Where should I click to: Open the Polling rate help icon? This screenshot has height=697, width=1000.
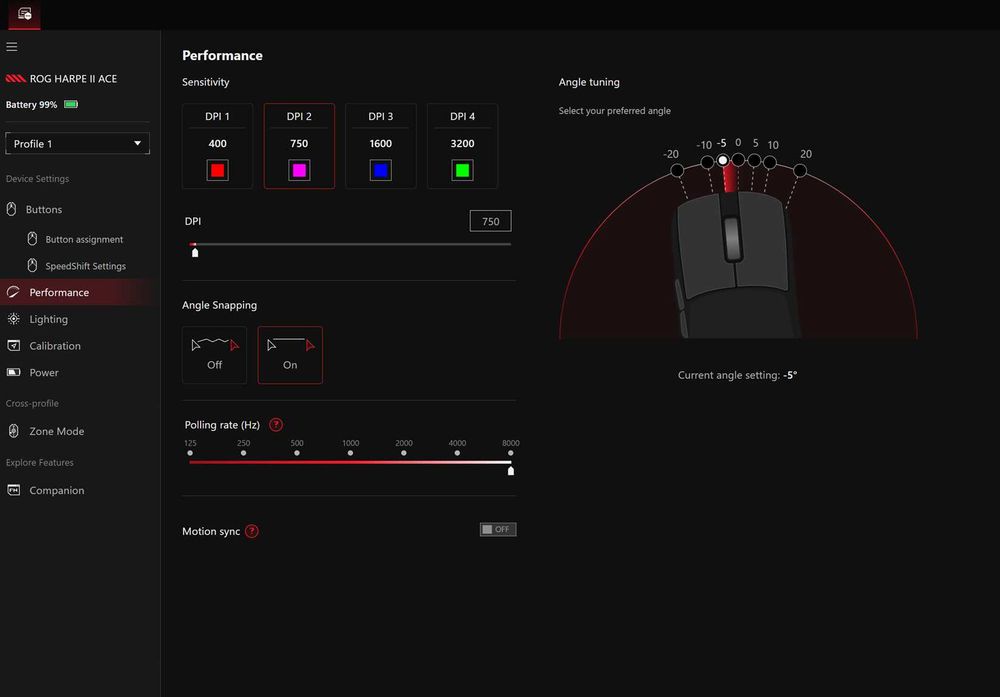point(276,425)
